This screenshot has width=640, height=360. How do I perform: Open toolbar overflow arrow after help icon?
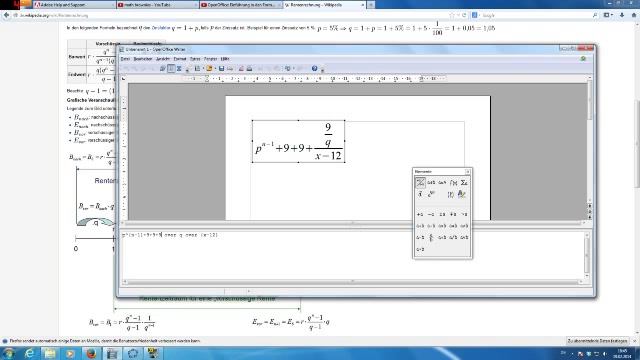[x=322, y=70]
